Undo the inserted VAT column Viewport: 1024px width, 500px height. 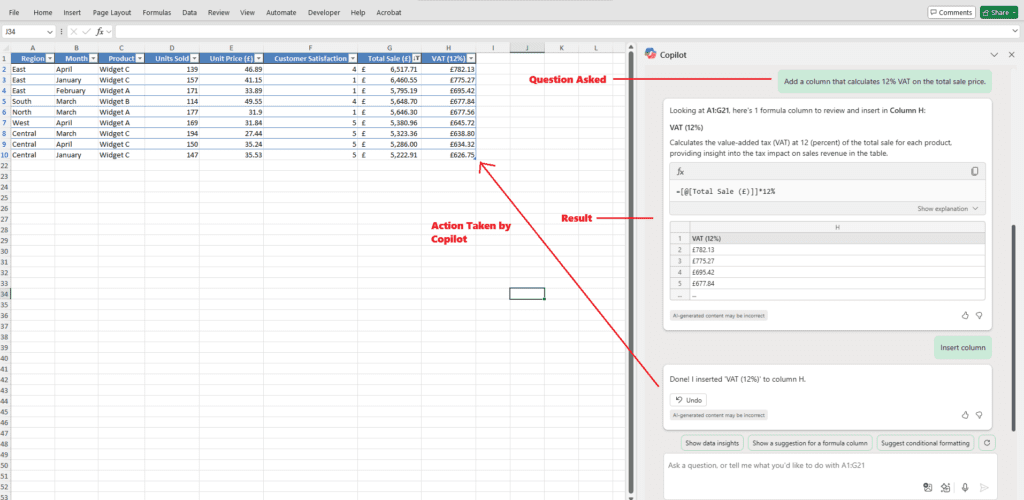(x=688, y=400)
